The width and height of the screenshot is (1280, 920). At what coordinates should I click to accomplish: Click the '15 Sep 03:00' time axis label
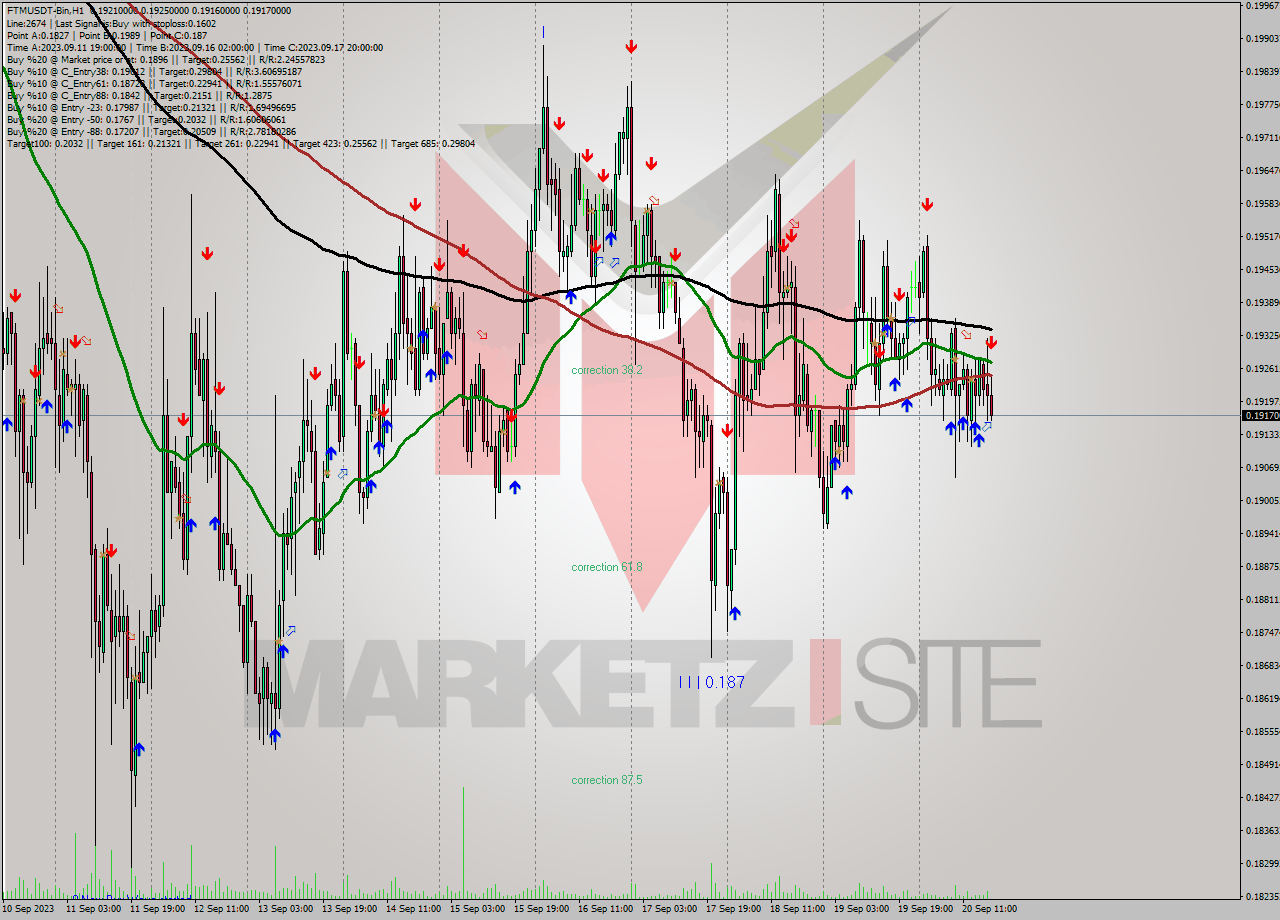(477, 909)
